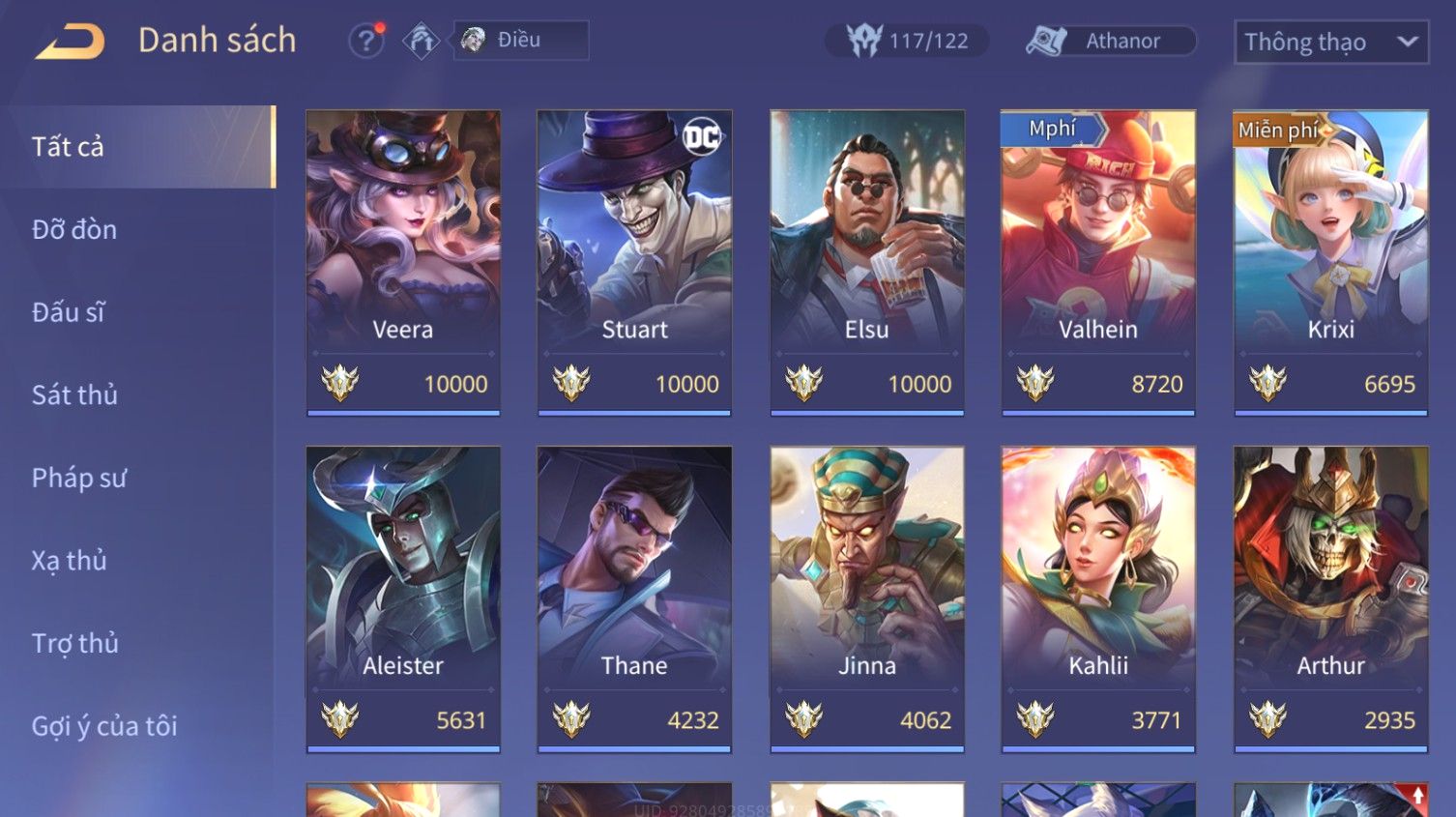Select the Veera hero card
Image resolution: width=1456 pixels, height=817 pixels.
403,263
